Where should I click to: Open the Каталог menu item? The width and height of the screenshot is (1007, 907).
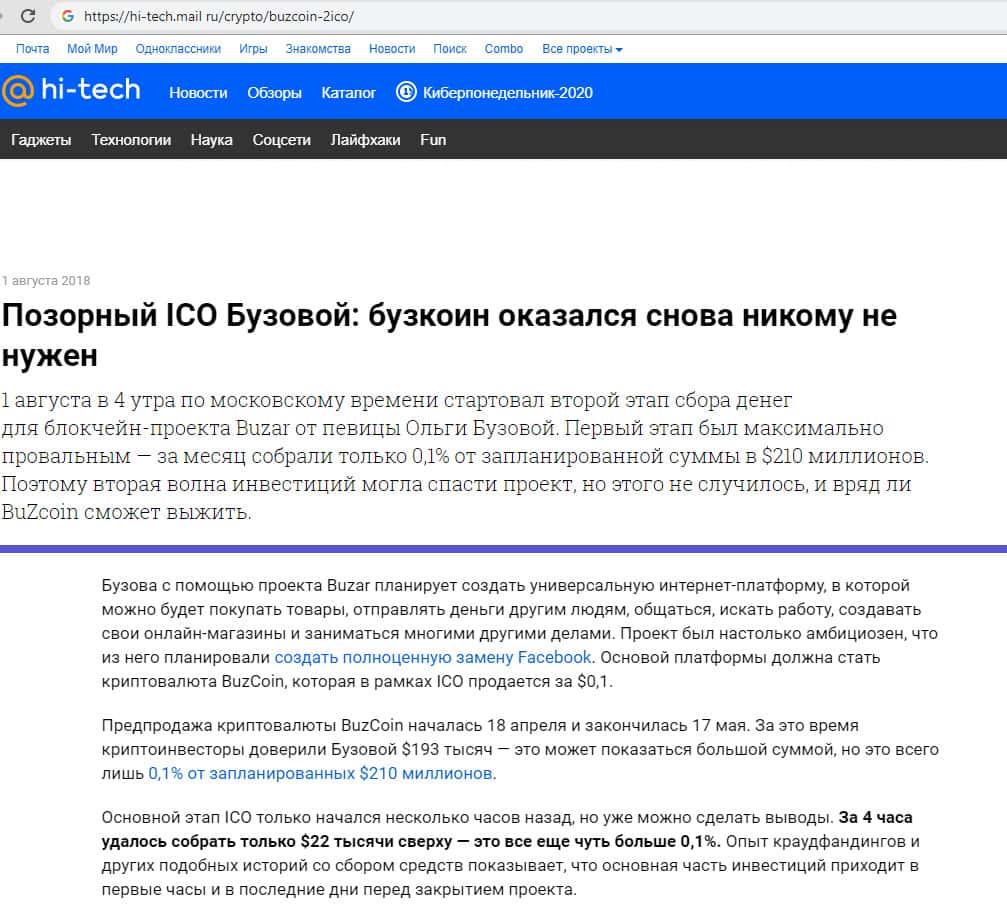click(x=348, y=92)
